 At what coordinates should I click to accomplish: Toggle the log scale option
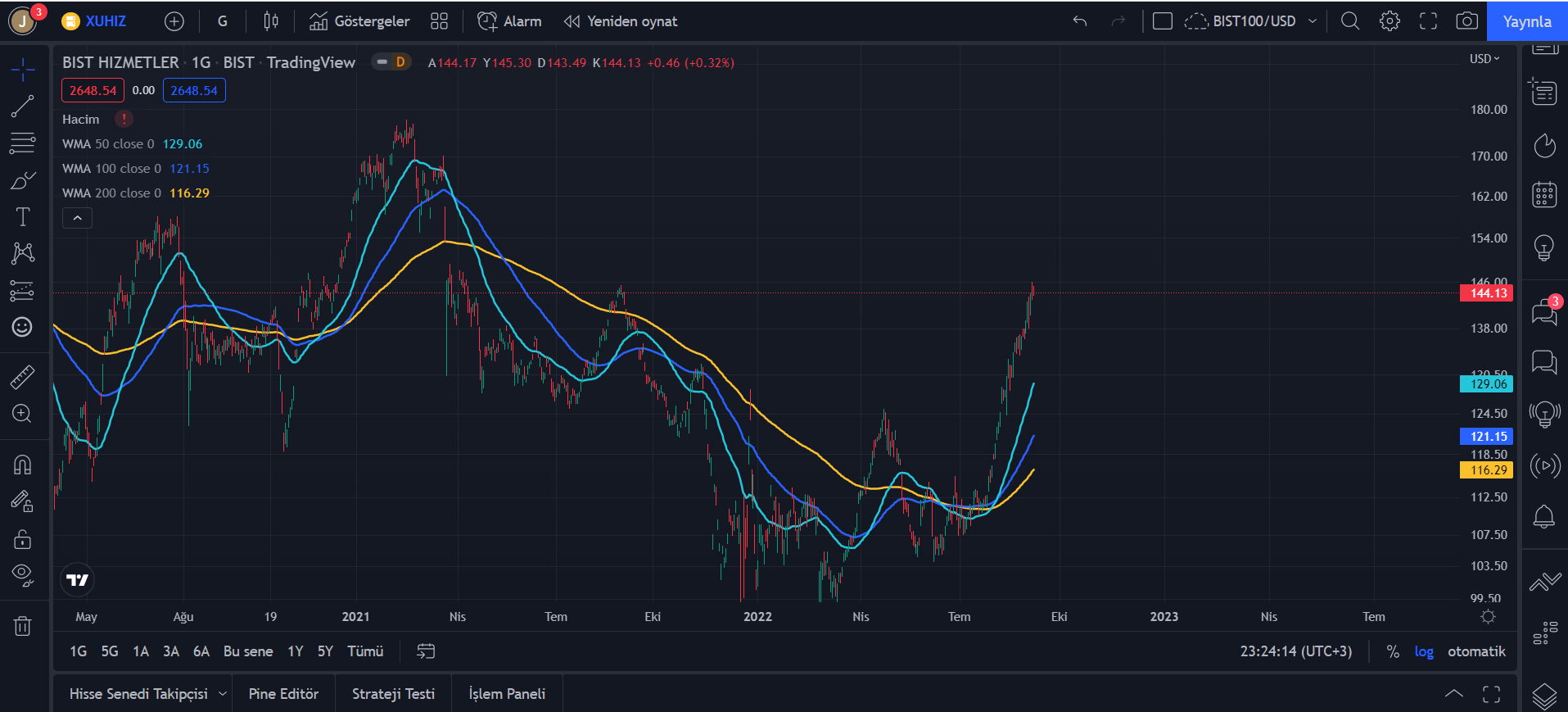point(1424,651)
